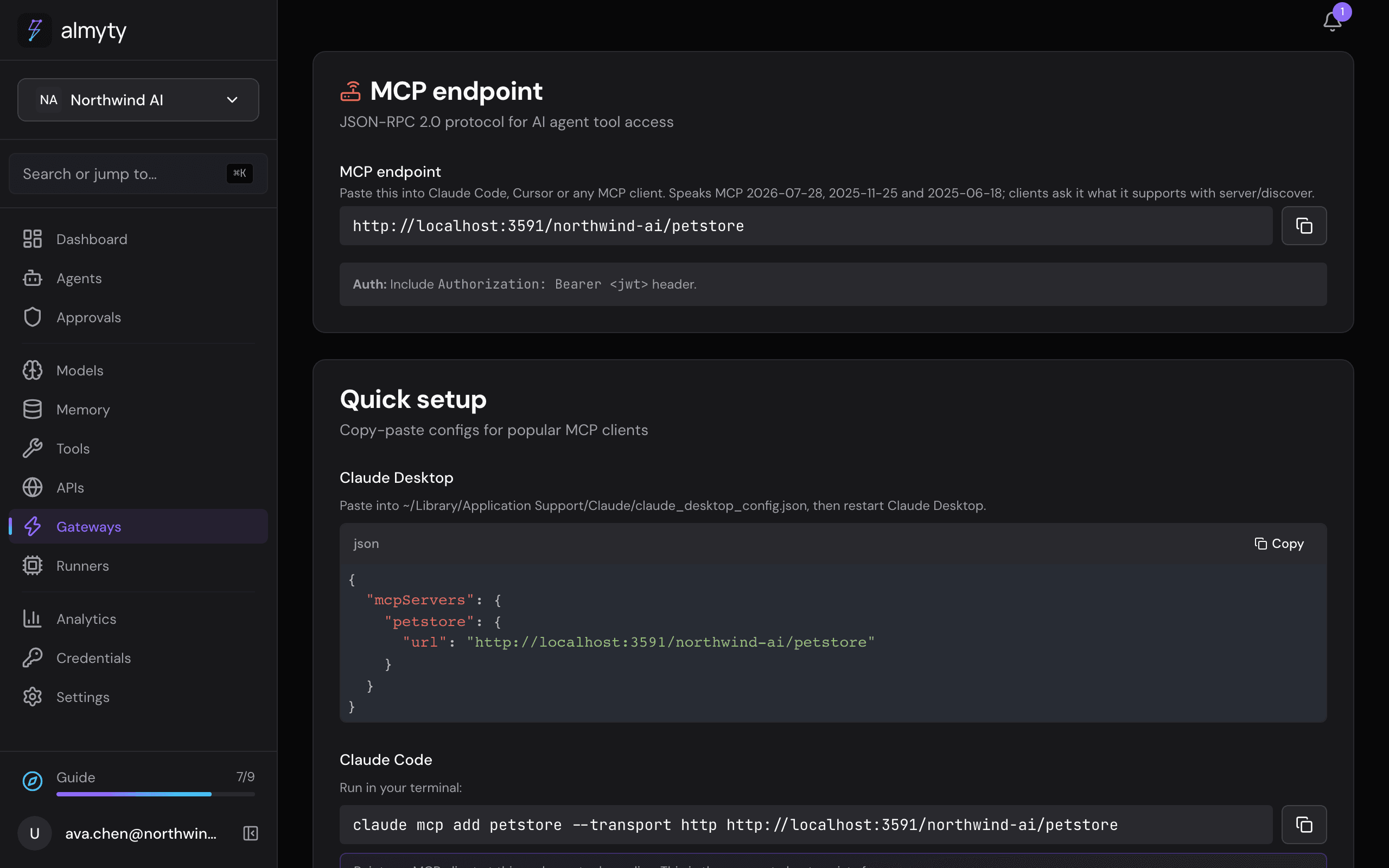Click the Models brain icon
The width and height of the screenshot is (1389, 868).
click(x=32, y=371)
